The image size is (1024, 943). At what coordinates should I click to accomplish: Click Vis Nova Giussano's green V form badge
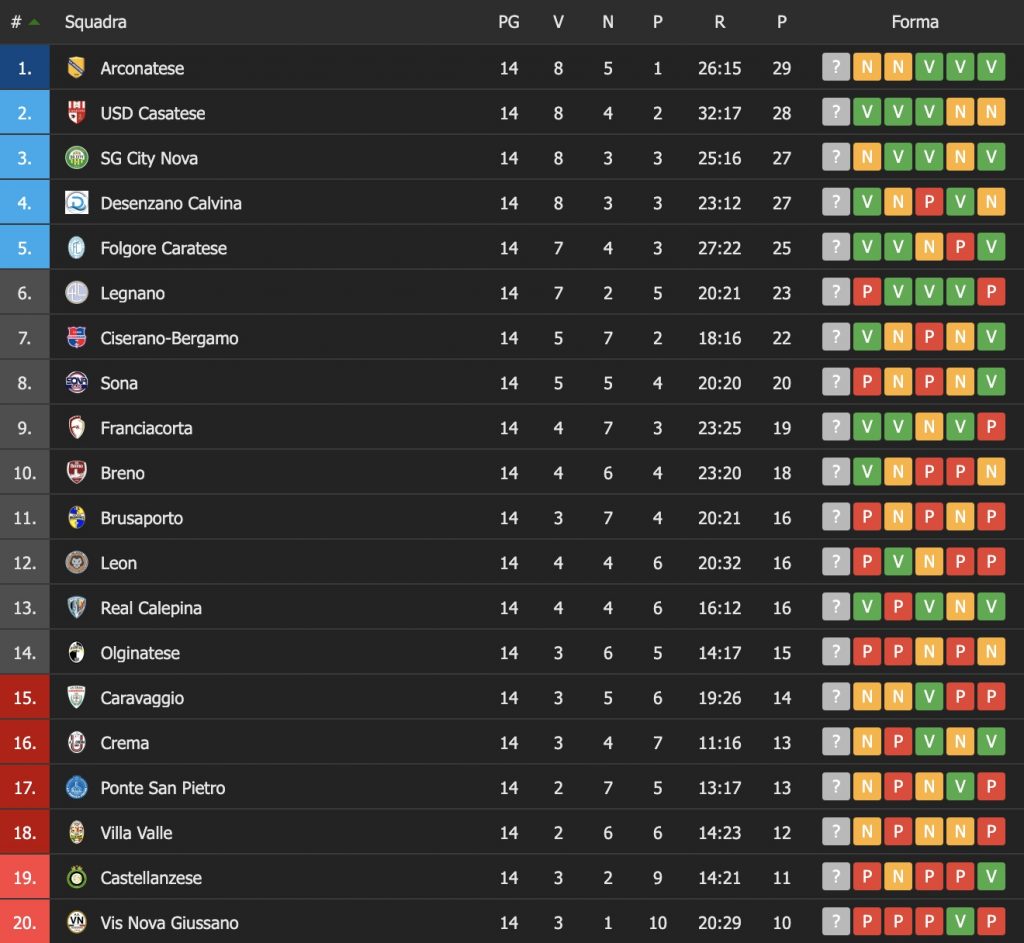pos(960,923)
